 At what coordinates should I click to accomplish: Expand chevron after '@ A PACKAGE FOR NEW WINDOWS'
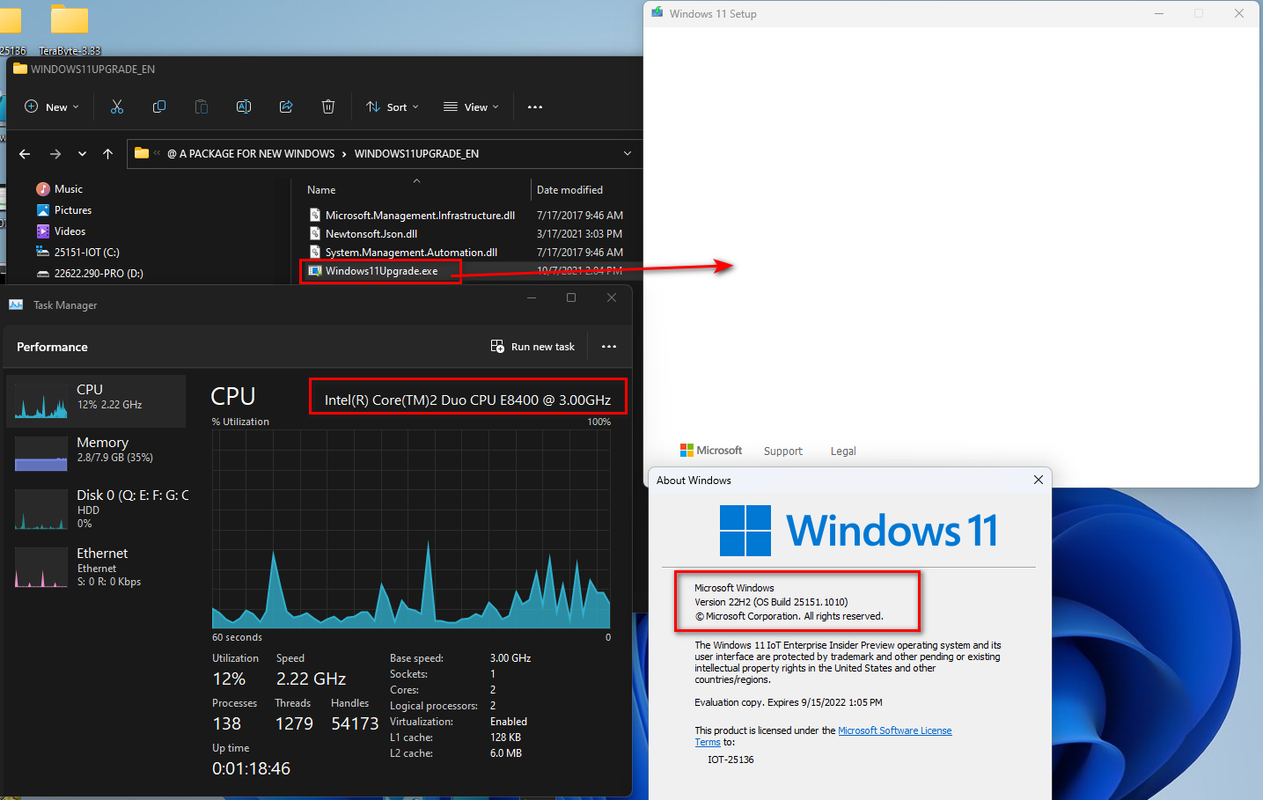click(344, 154)
